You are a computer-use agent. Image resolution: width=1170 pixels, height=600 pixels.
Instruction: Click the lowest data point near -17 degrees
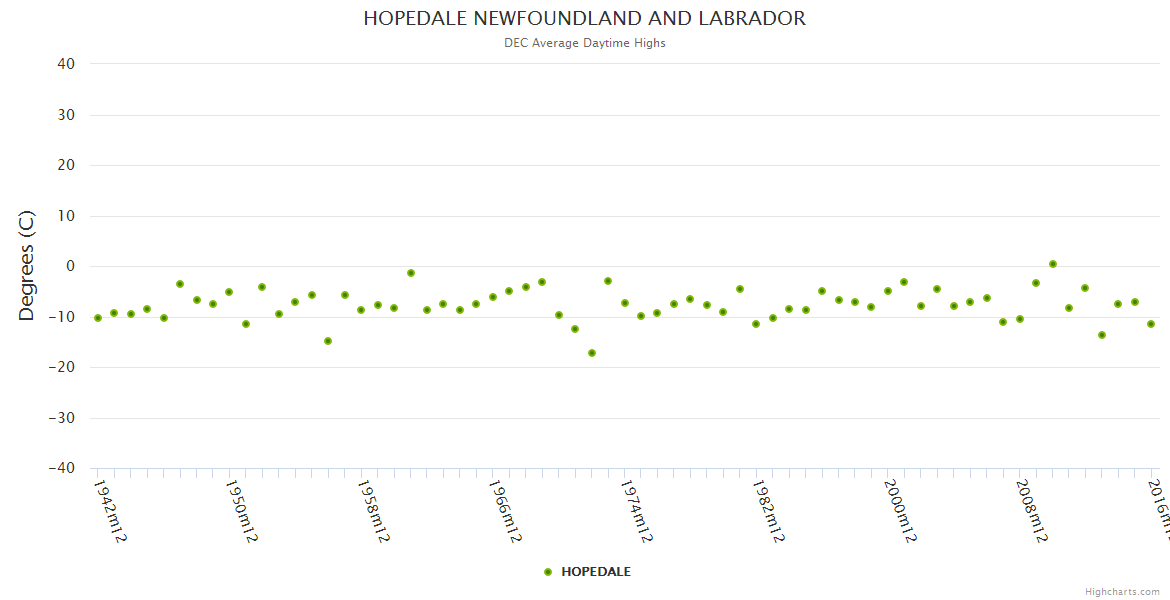pyautogui.click(x=592, y=353)
